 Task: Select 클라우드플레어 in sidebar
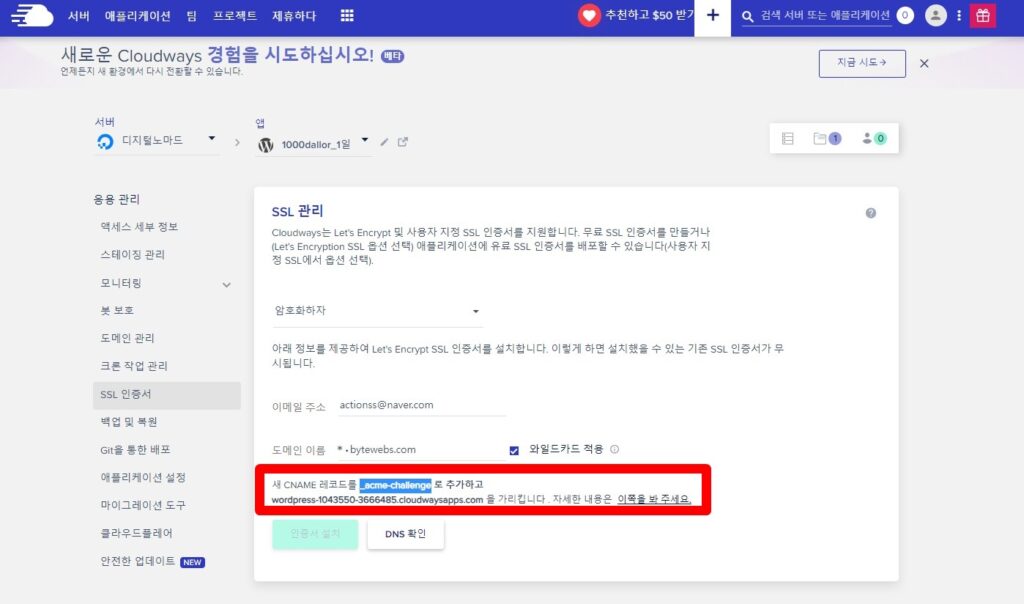(x=136, y=533)
